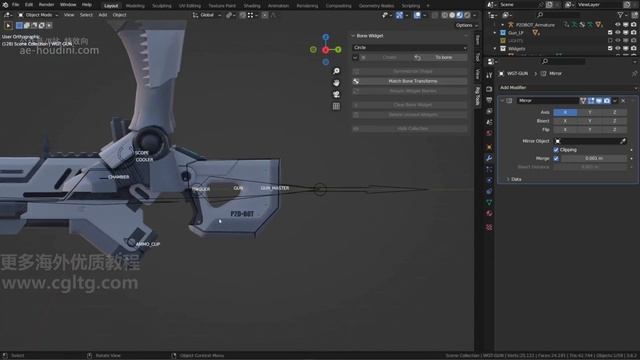Toggle the viewport overlays button

pos(417,15)
